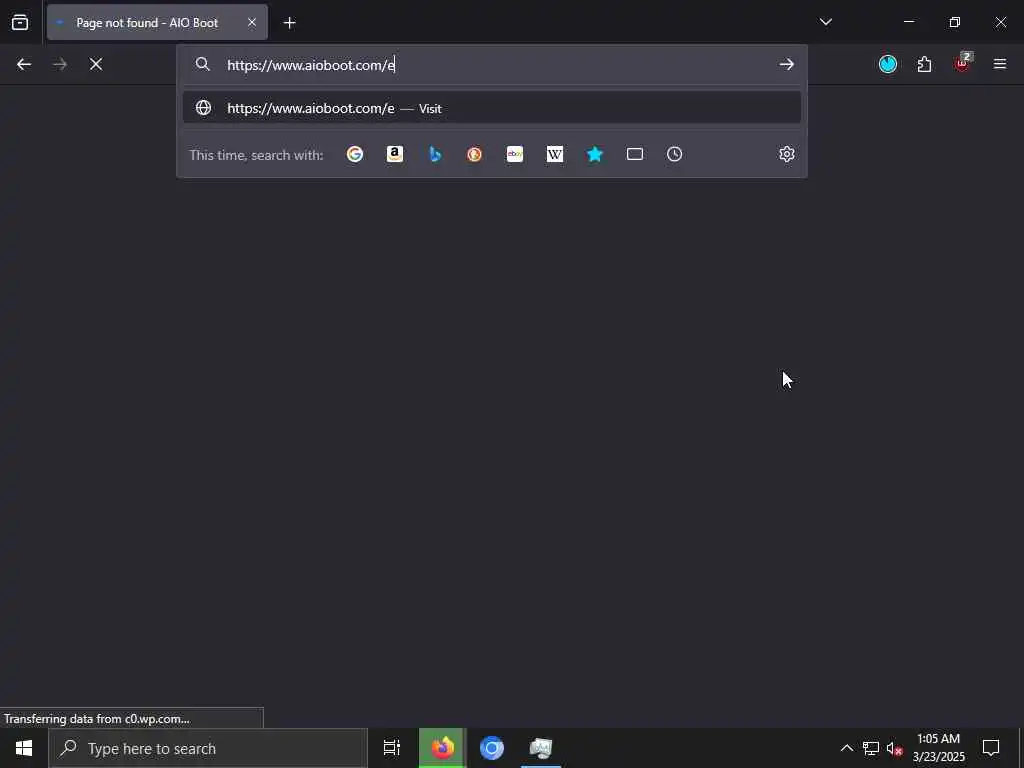The width and height of the screenshot is (1024, 768).
Task: Open the uBlock Origin extension icon
Action: tap(962, 64)
